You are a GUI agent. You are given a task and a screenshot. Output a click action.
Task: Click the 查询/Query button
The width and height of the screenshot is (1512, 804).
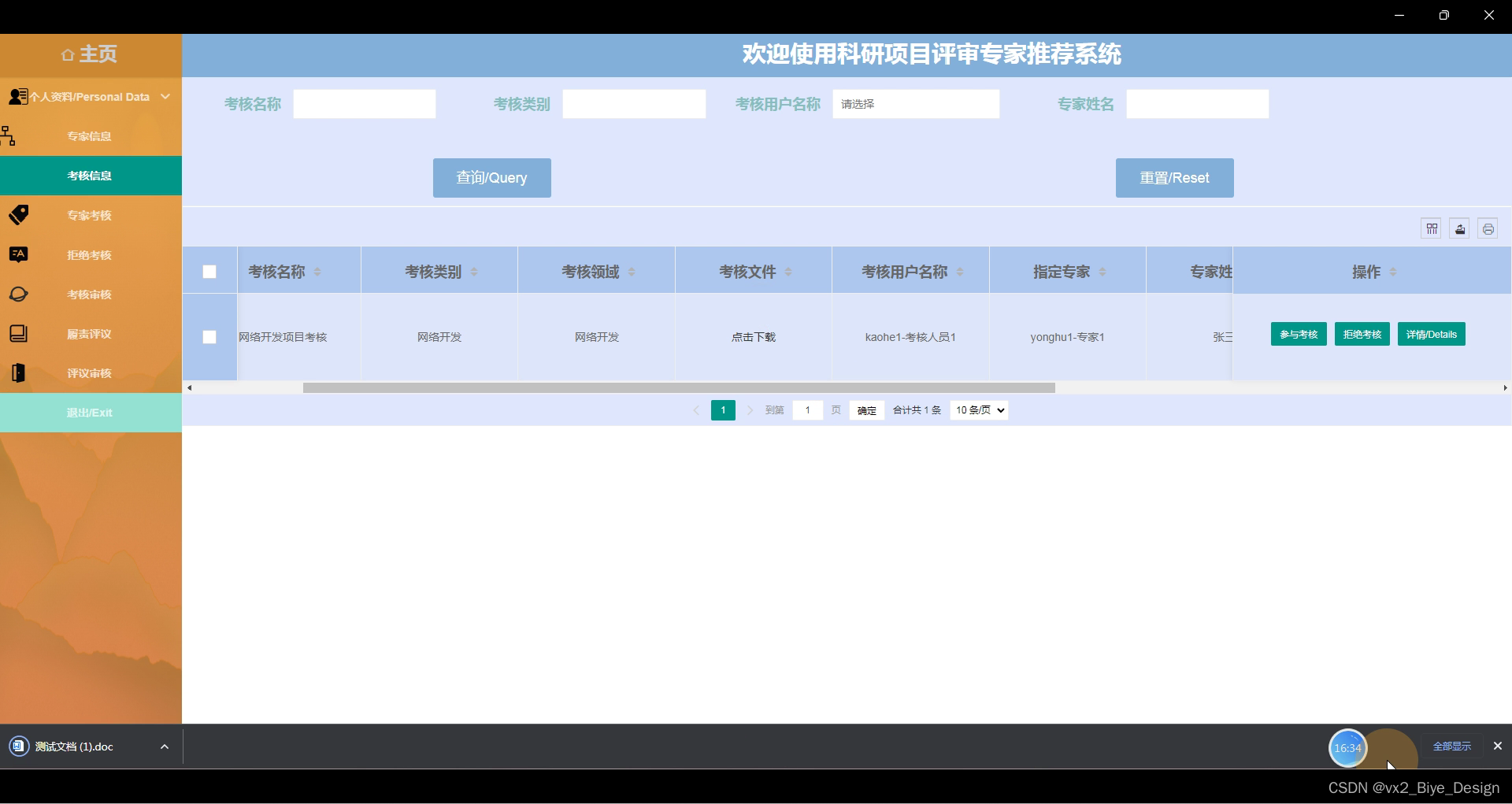492,178
